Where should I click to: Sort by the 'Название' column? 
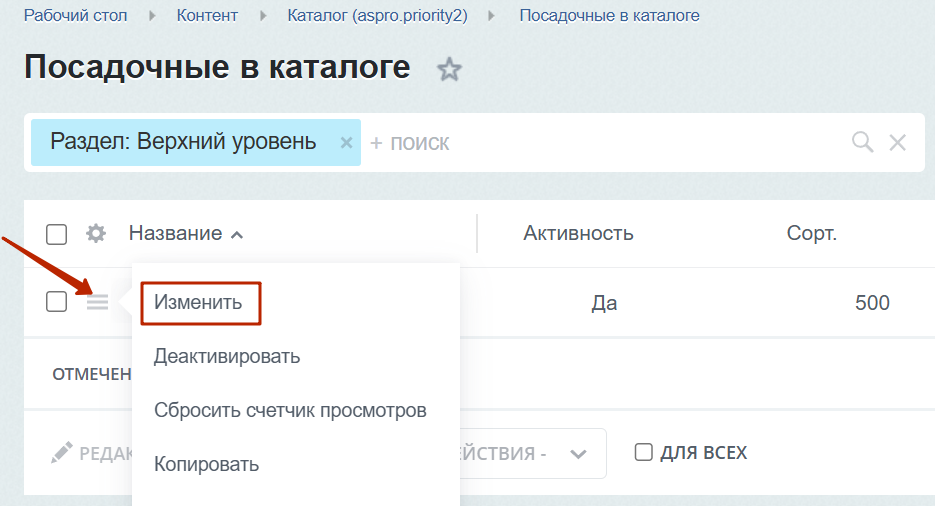tap(176, 234)
